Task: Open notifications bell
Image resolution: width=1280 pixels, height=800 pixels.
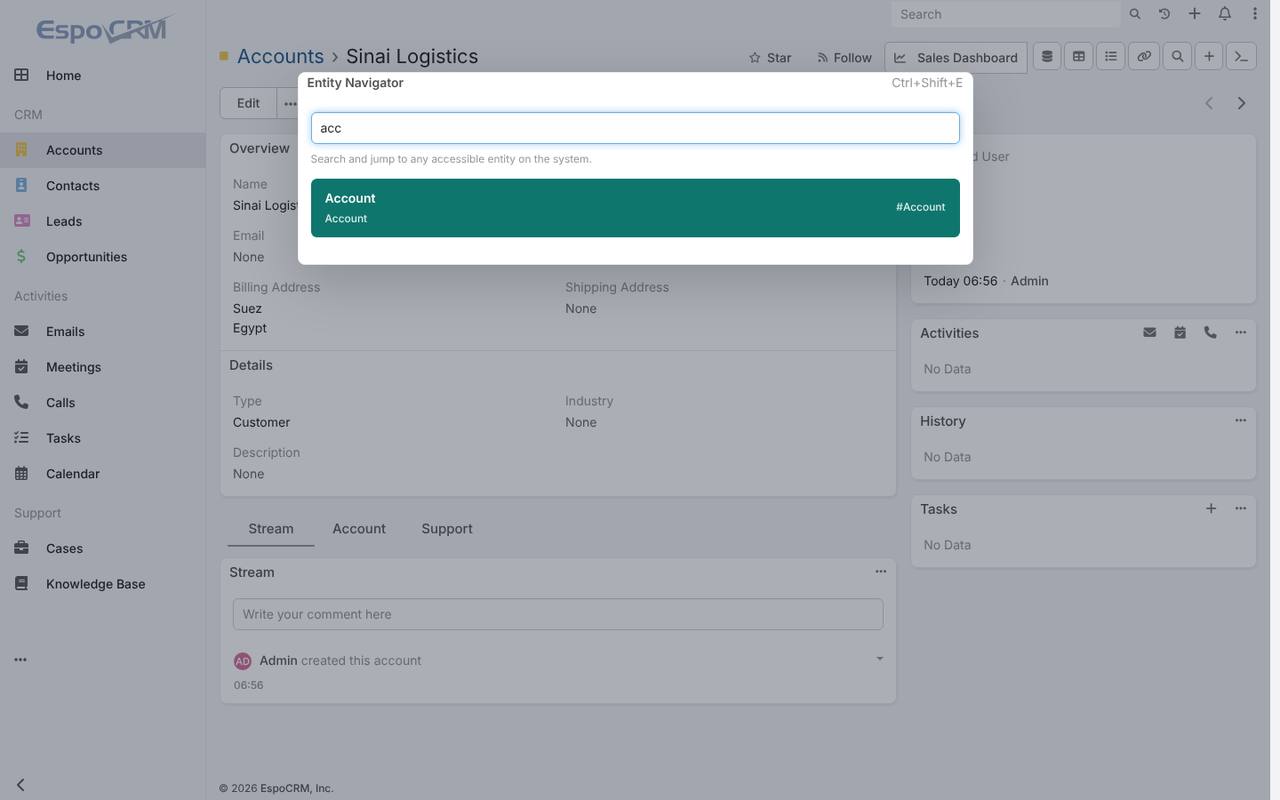Action: click(1224, 14)
